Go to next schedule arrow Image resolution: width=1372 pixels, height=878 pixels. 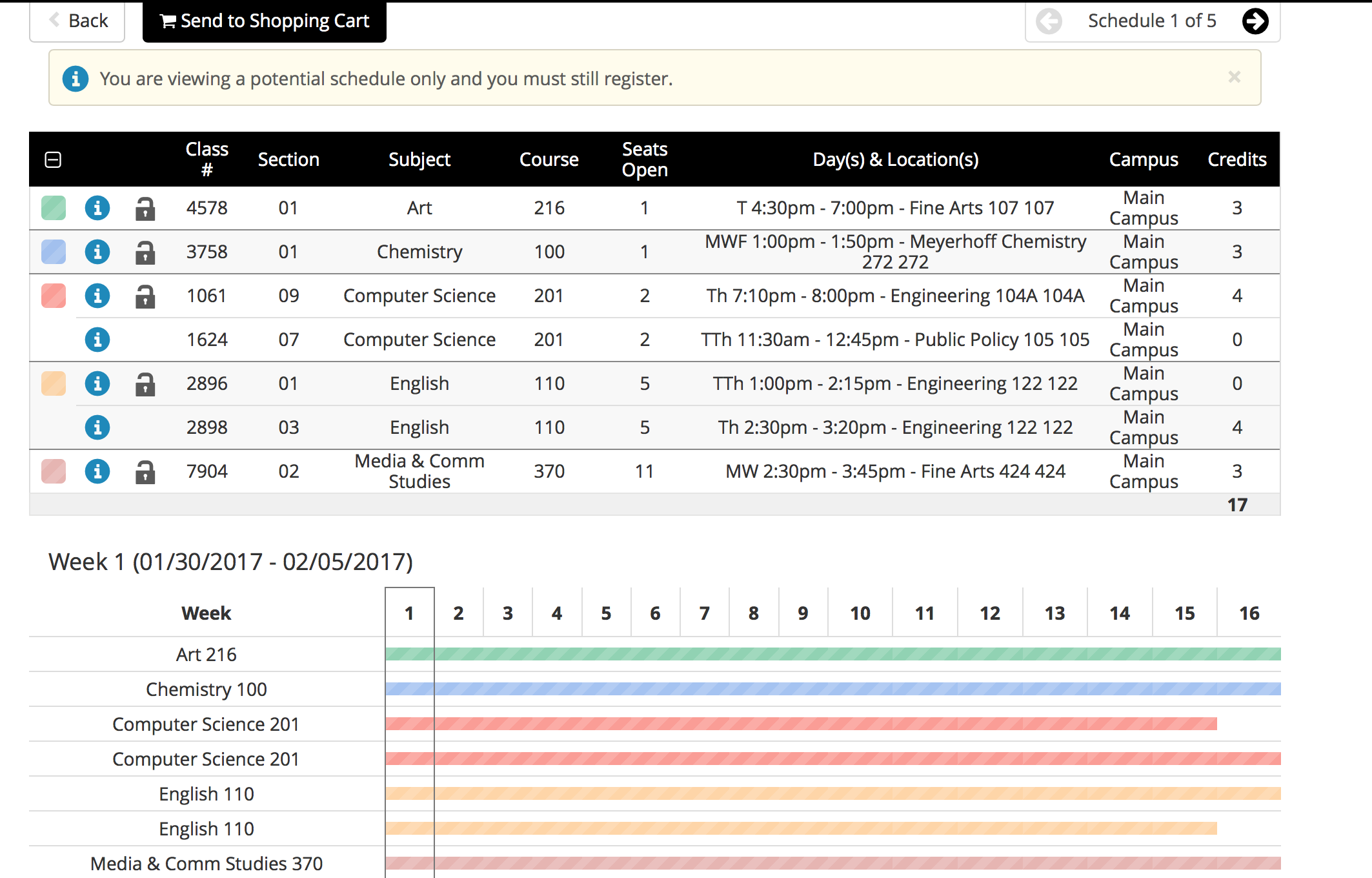pyautogui.click(x=1255, y=21)
